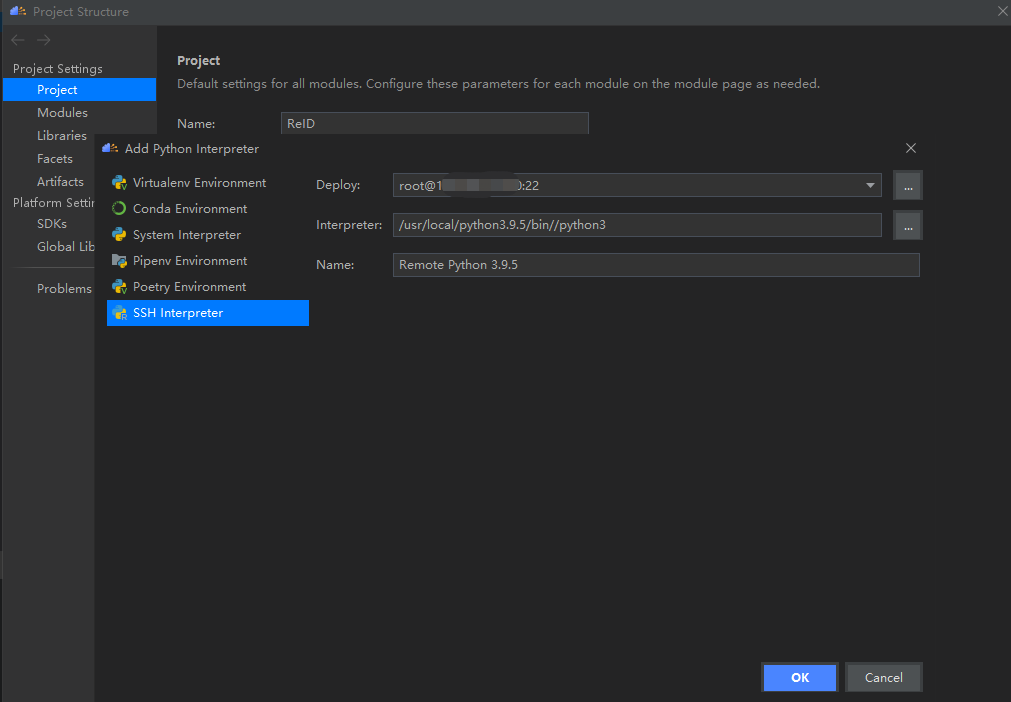Open Libraries settings section
The image size is (1011, 702).
point(62,136)
